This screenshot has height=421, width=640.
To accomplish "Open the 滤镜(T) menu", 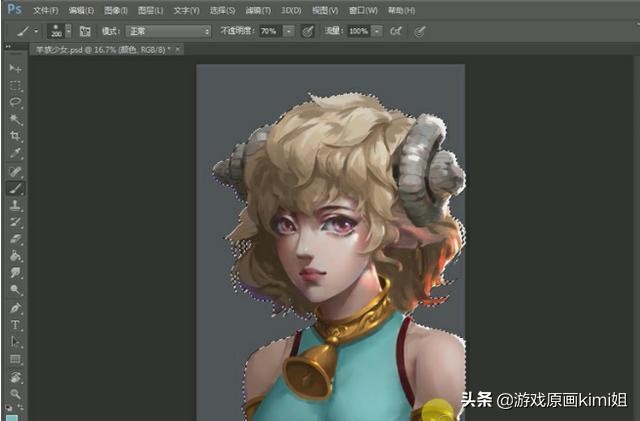I will click(258, 11).
